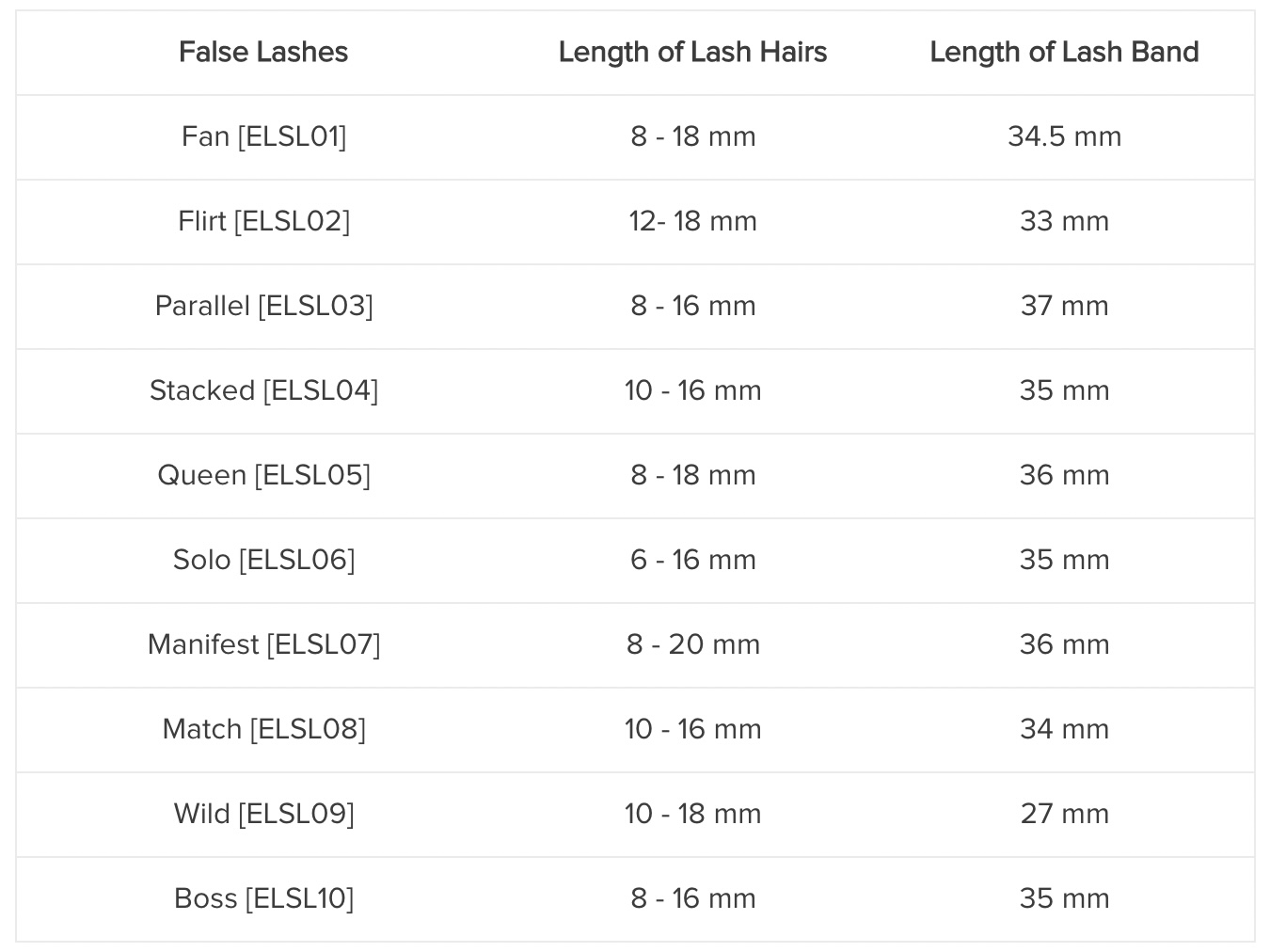Select the Flirt [ELSL02] cell
The image size is (1270, 952).
pos(263,222)
